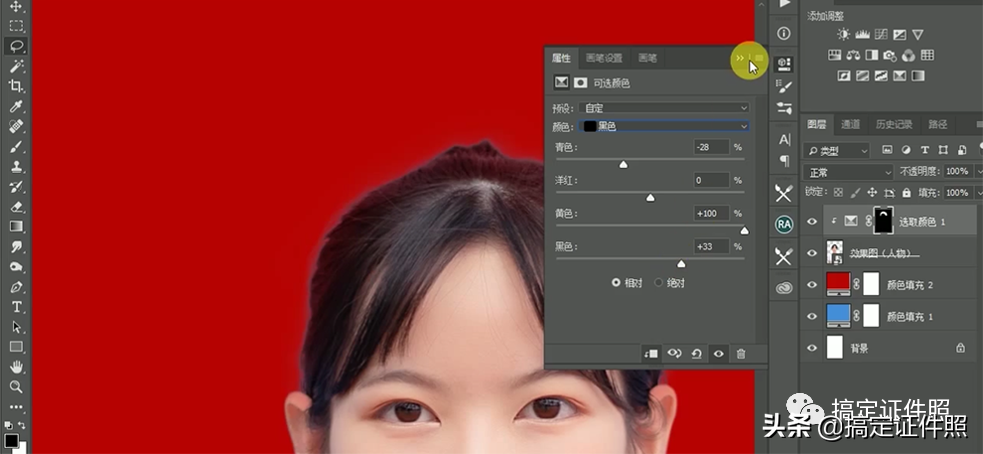The image size is (983, 454).
Task: Toggle lock all icon in Layers
Action: [905, 193]
